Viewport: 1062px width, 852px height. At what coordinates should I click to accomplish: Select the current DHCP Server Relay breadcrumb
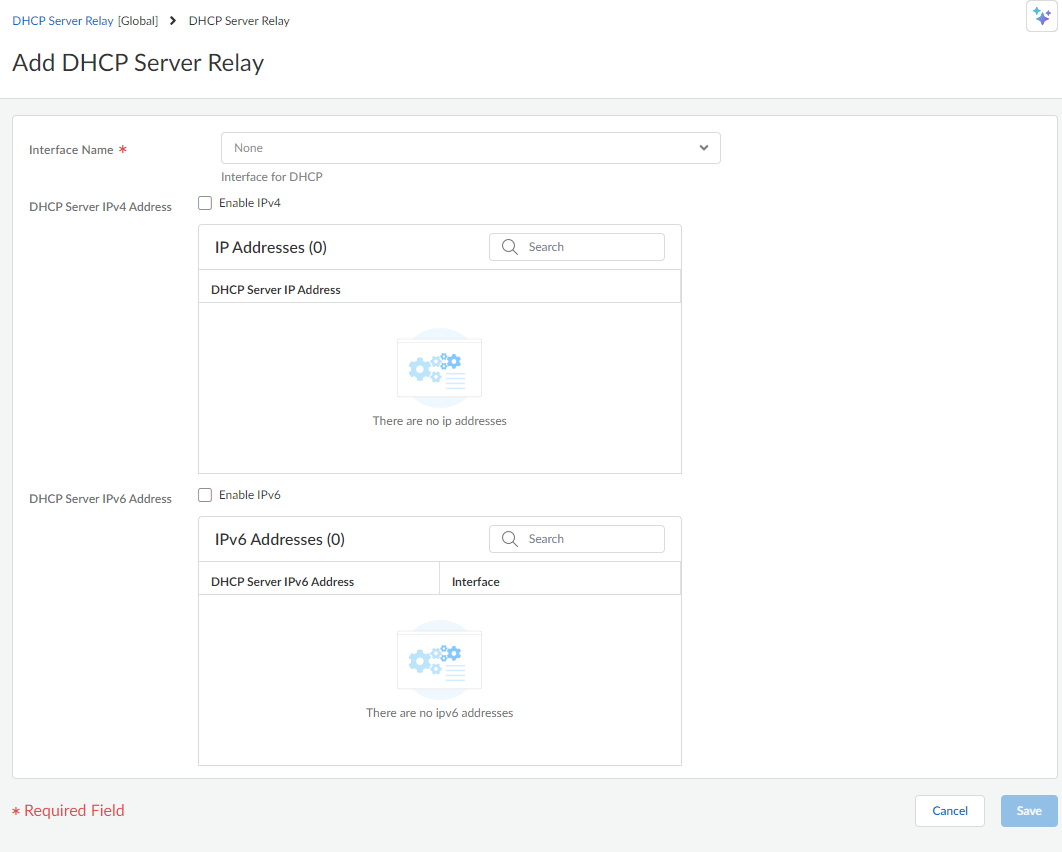pos(239,21)
